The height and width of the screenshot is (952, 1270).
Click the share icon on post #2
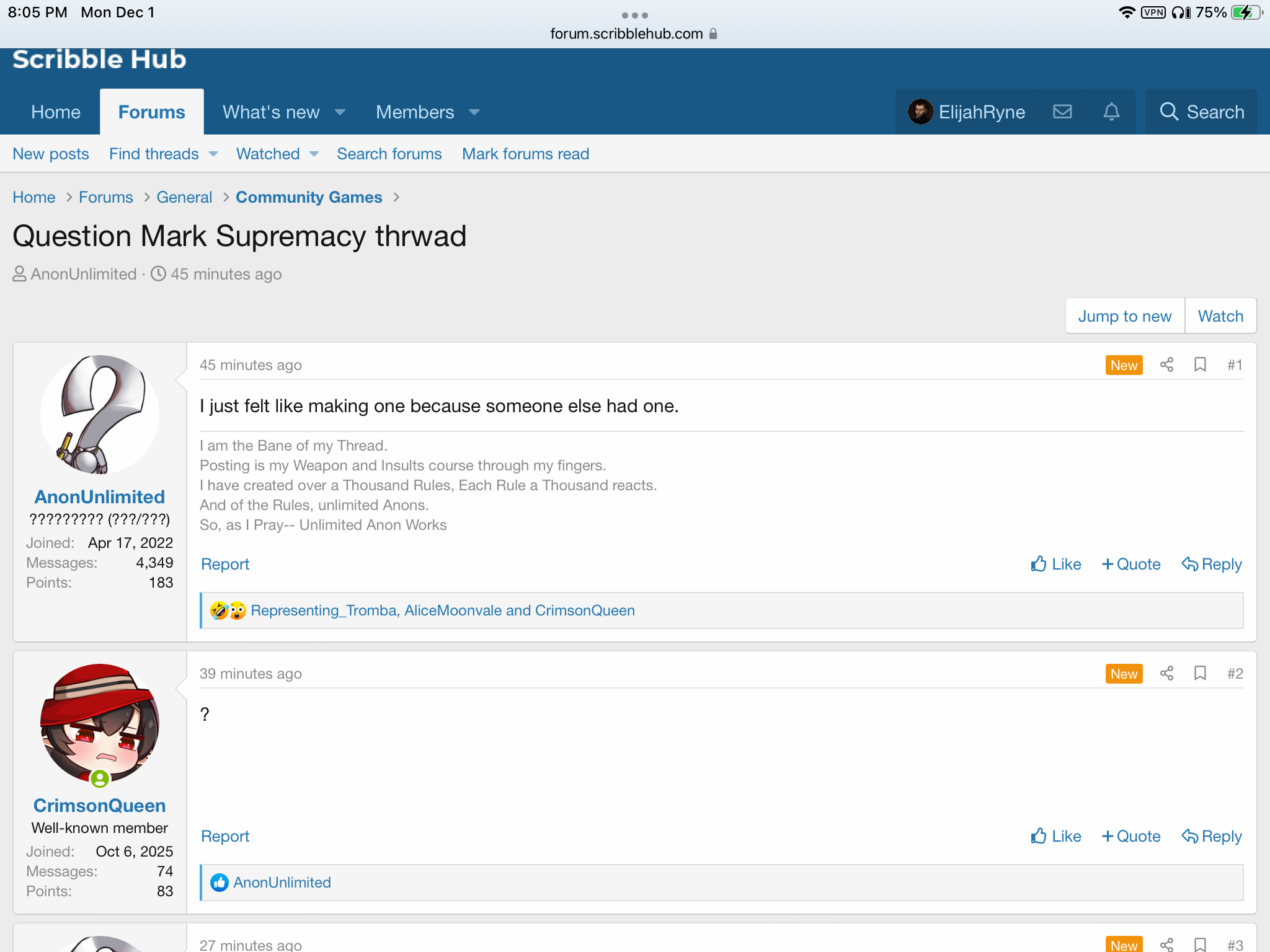[x=1166, y=673]
